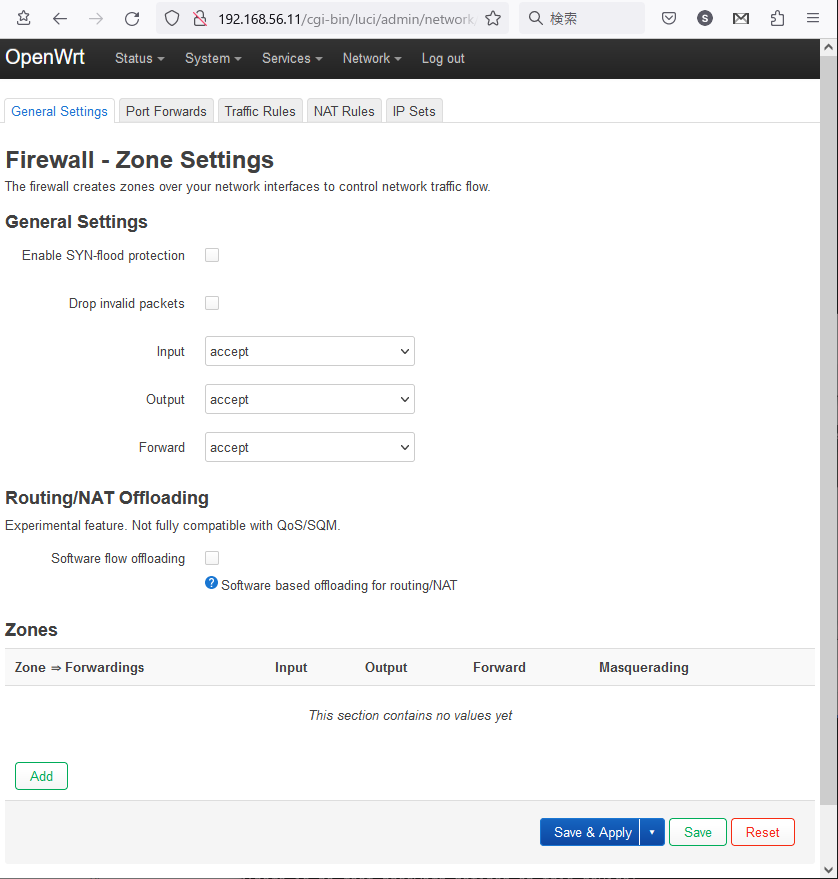Image resolution: width=838 pixels, height=879 pixels.
Task: Click the Reset button
Action: click(762, 831)
